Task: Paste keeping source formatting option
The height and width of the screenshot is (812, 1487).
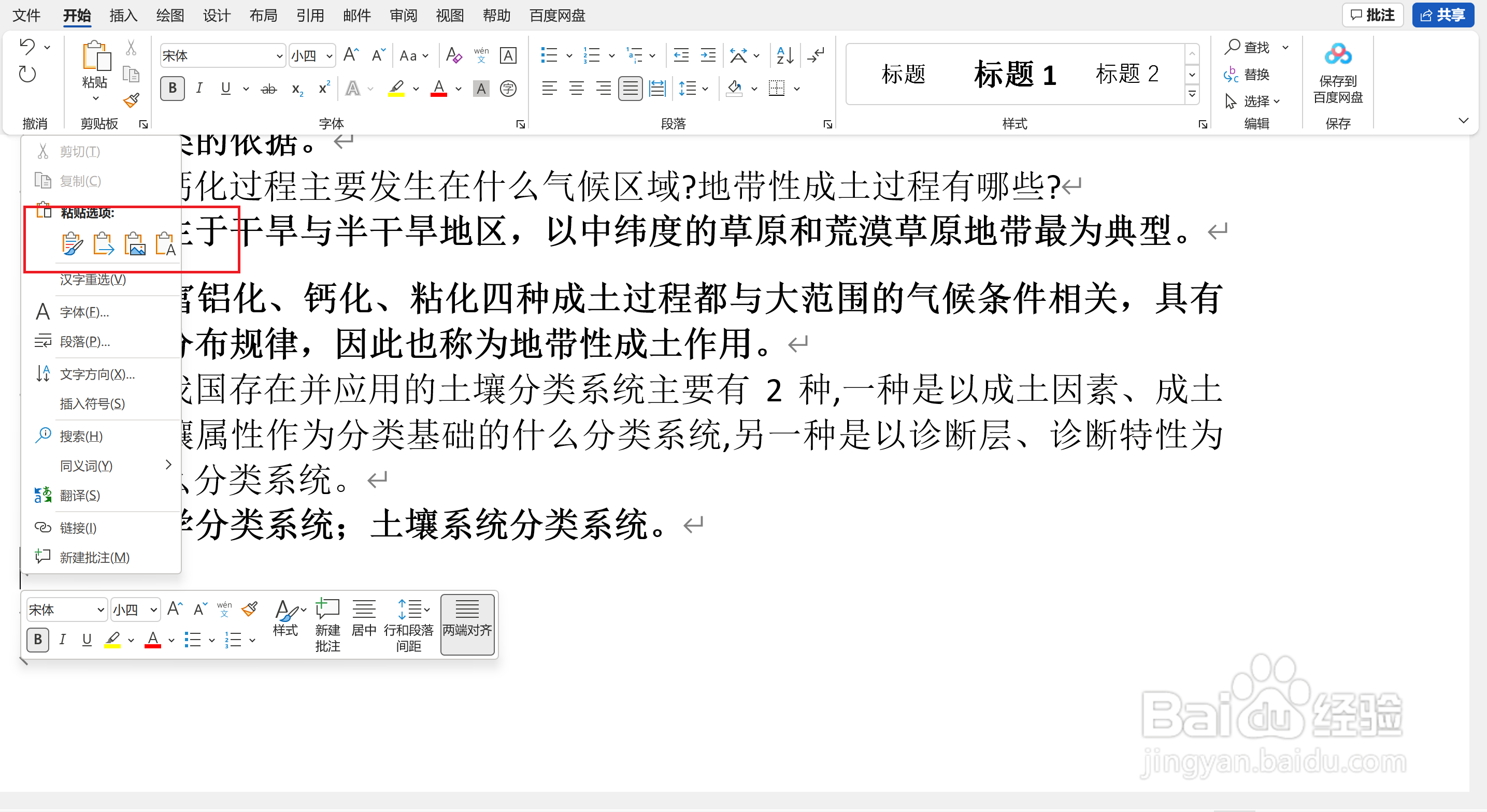Action: [x=72, y=243]
